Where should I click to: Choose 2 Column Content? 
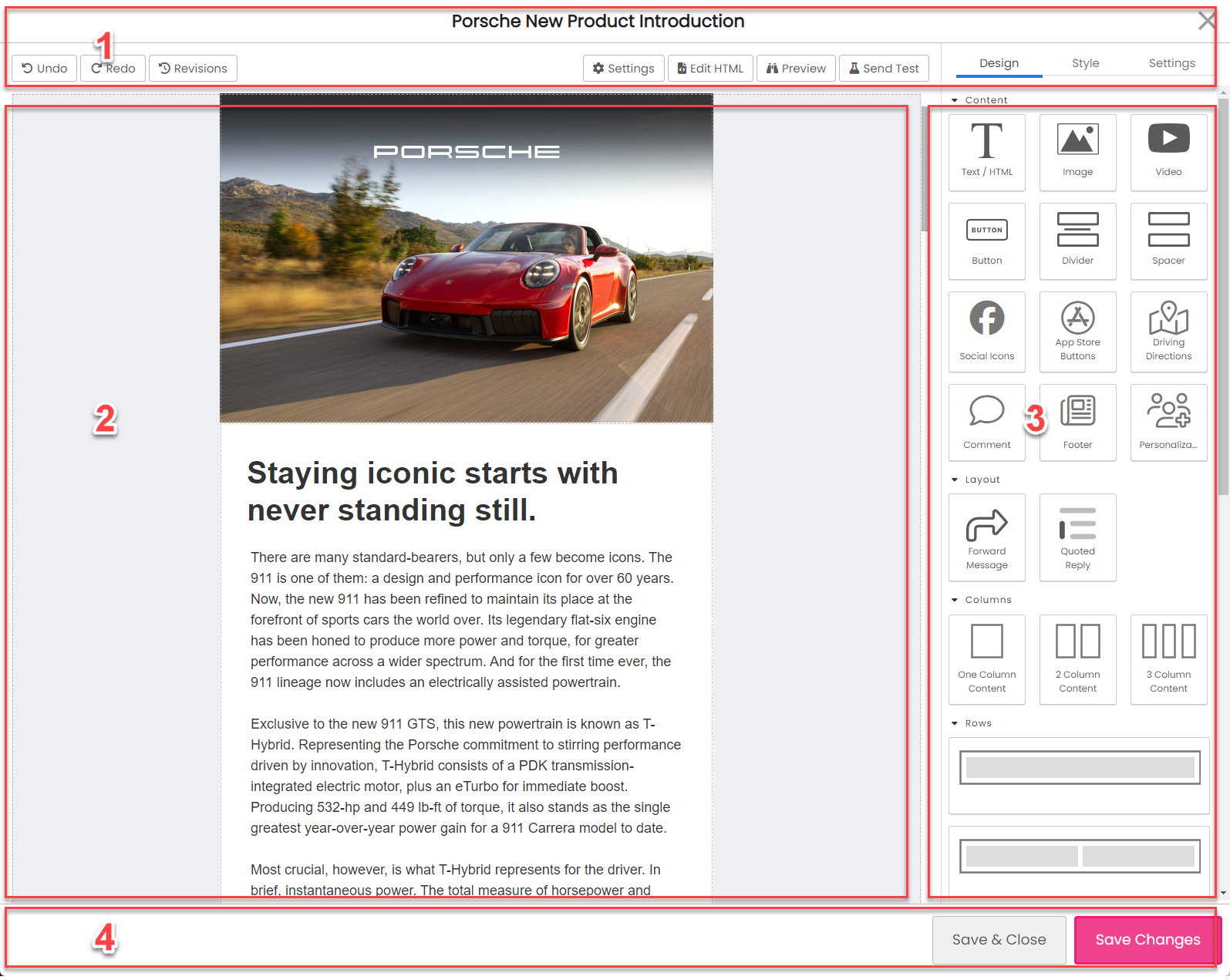point(1077,660)
